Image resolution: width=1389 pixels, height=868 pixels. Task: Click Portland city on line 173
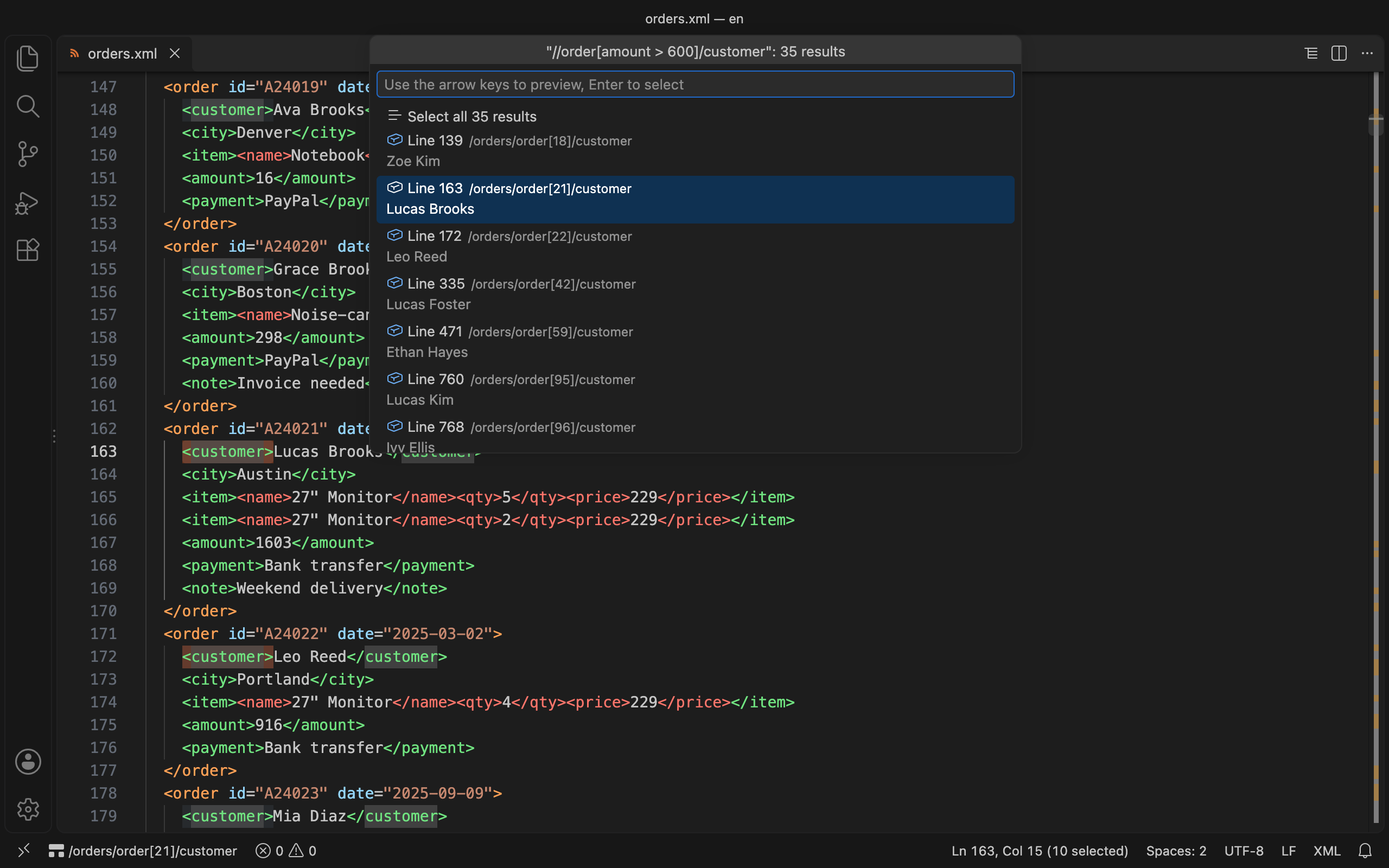tap(273, 679)
